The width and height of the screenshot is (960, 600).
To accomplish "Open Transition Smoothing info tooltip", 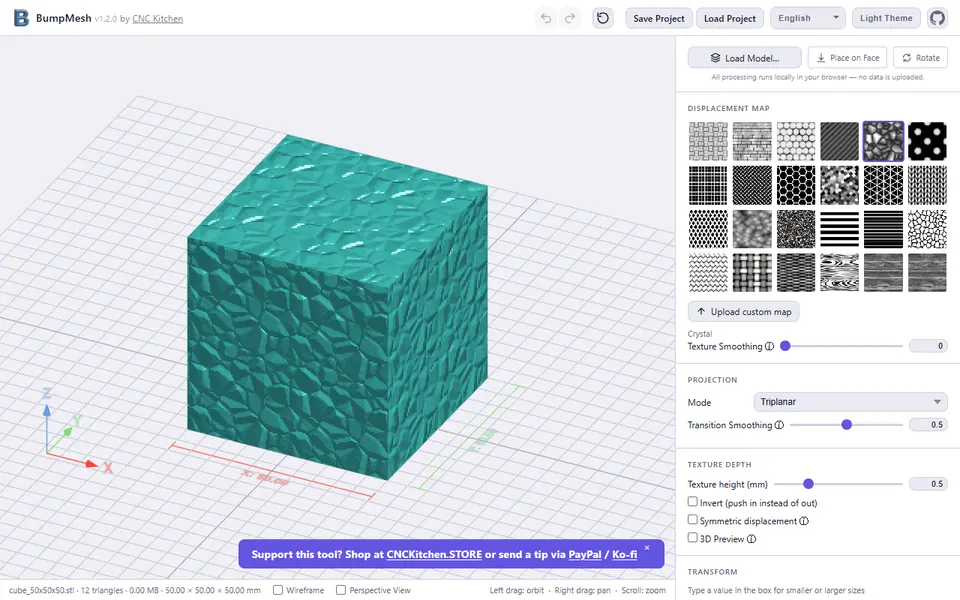I will click(x=779, y=425).
